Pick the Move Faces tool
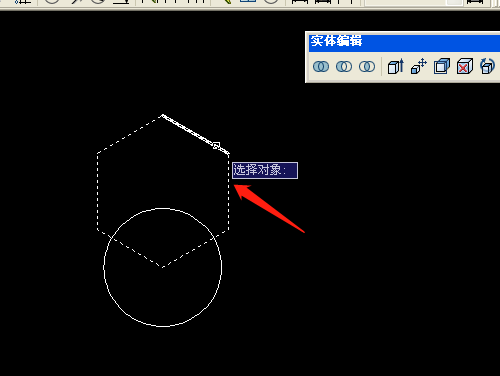500x376 pixels. tap(419, 66)
